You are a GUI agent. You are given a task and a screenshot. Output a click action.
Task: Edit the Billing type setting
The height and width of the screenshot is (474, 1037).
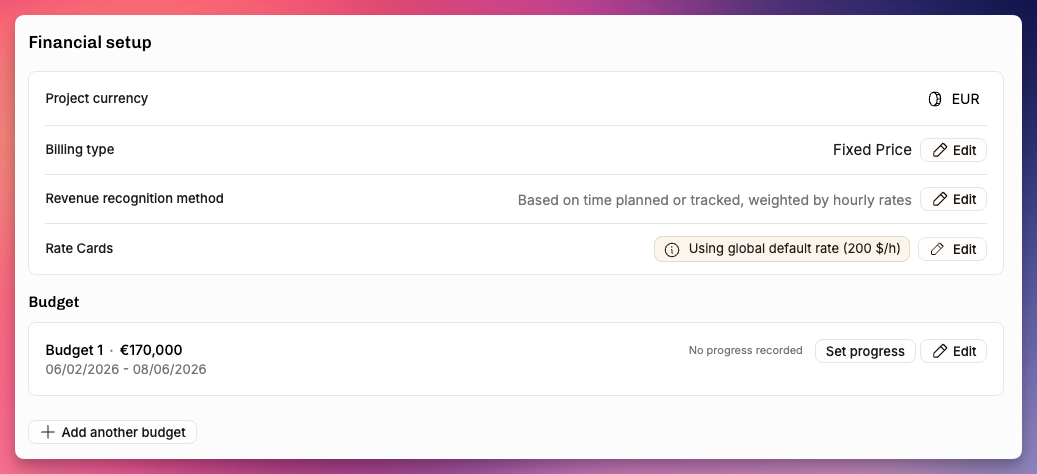953,150
